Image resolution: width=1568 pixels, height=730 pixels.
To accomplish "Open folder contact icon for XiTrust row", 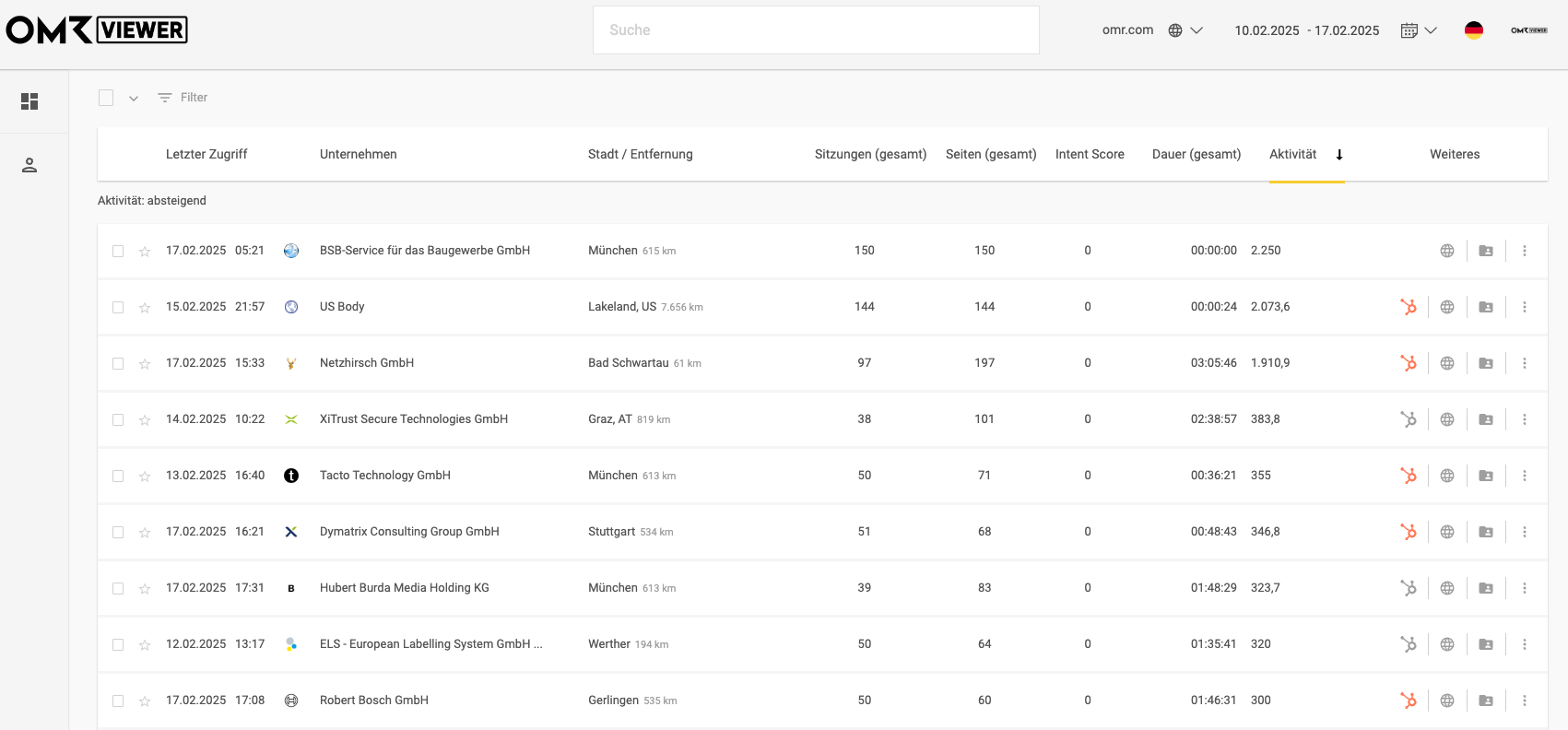I will coord(1486,419).
